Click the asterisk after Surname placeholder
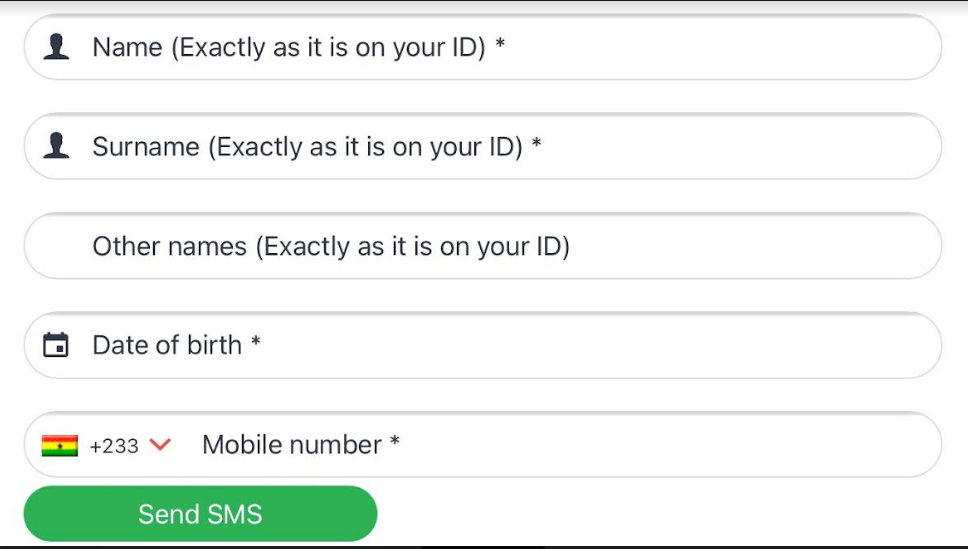 click(537, 145)
